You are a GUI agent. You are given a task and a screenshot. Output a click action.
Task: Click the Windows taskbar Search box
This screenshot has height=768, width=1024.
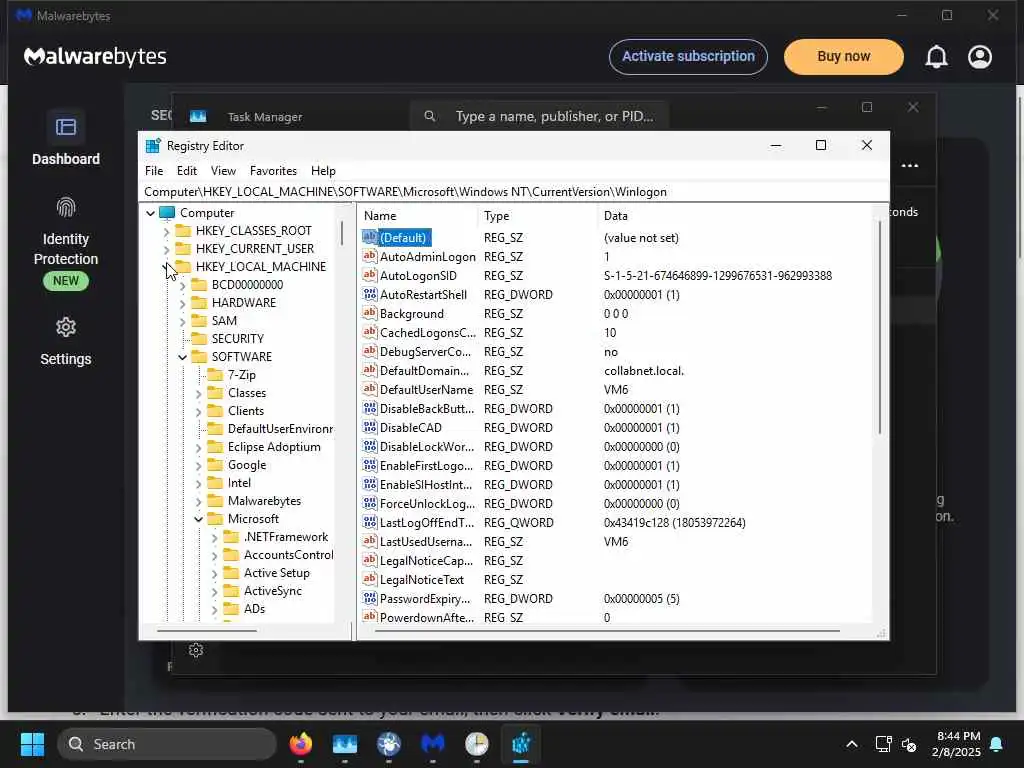[167, 744]
